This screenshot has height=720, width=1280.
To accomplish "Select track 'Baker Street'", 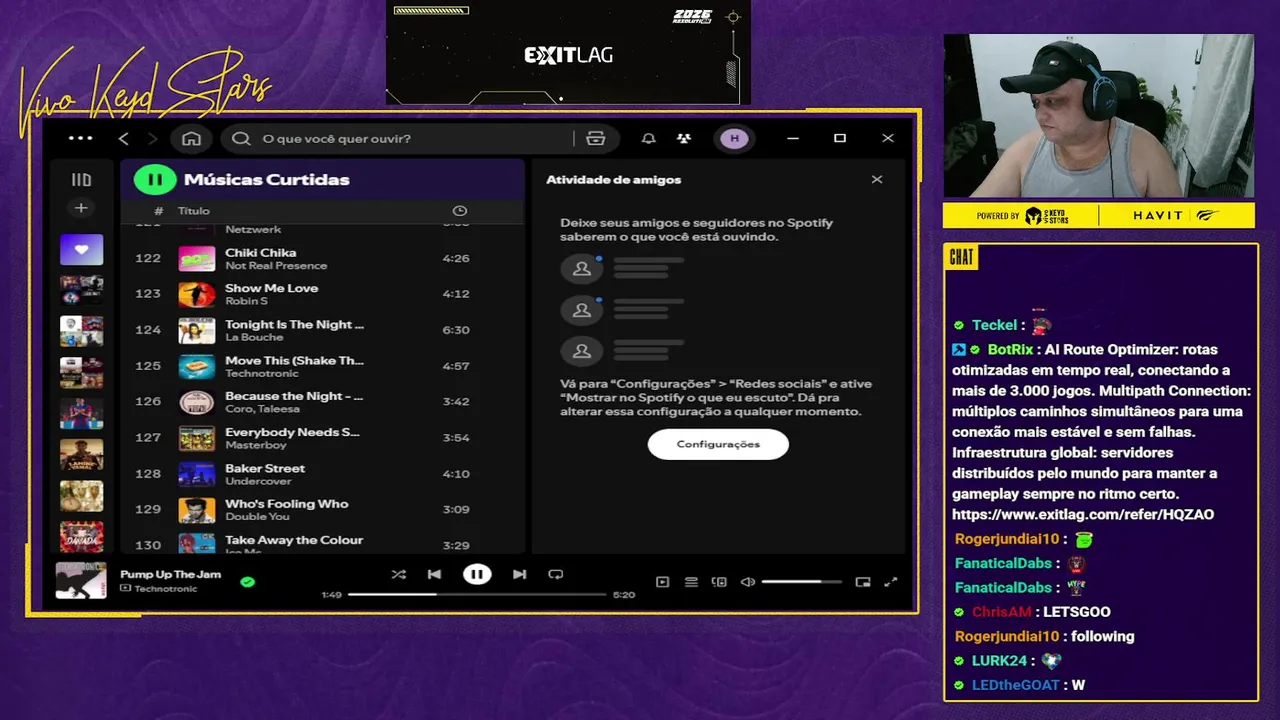I will (x=265, y=468).
